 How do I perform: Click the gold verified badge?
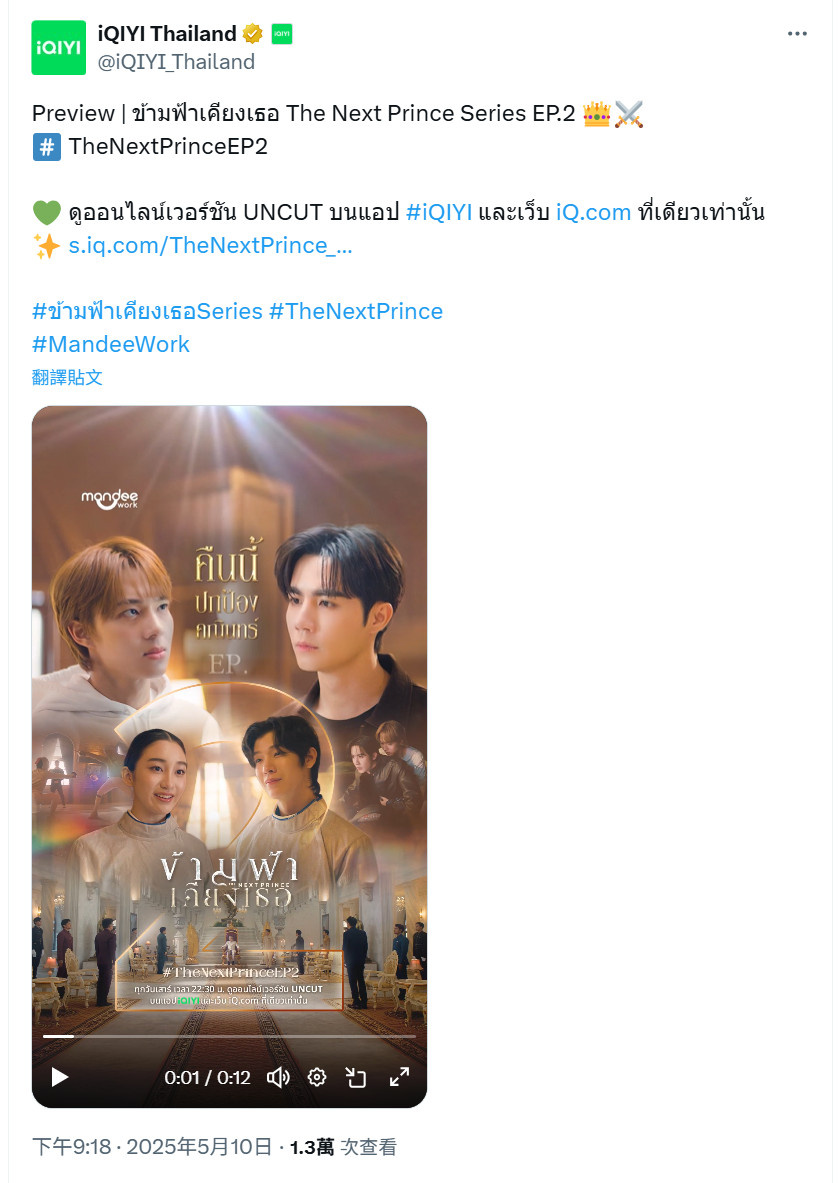click(253, 34)
